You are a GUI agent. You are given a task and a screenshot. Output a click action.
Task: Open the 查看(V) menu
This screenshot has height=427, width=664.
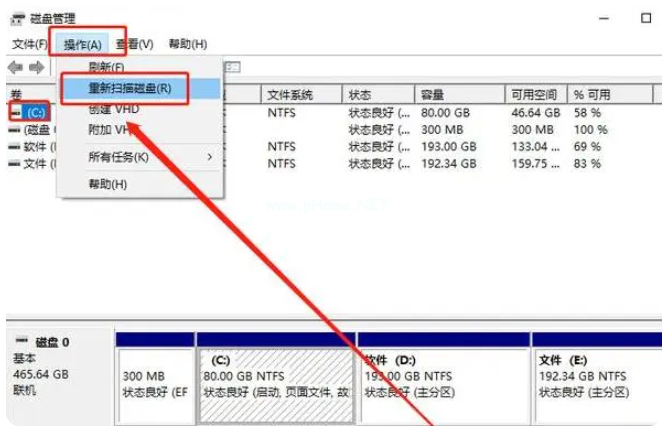pos(134,44)
